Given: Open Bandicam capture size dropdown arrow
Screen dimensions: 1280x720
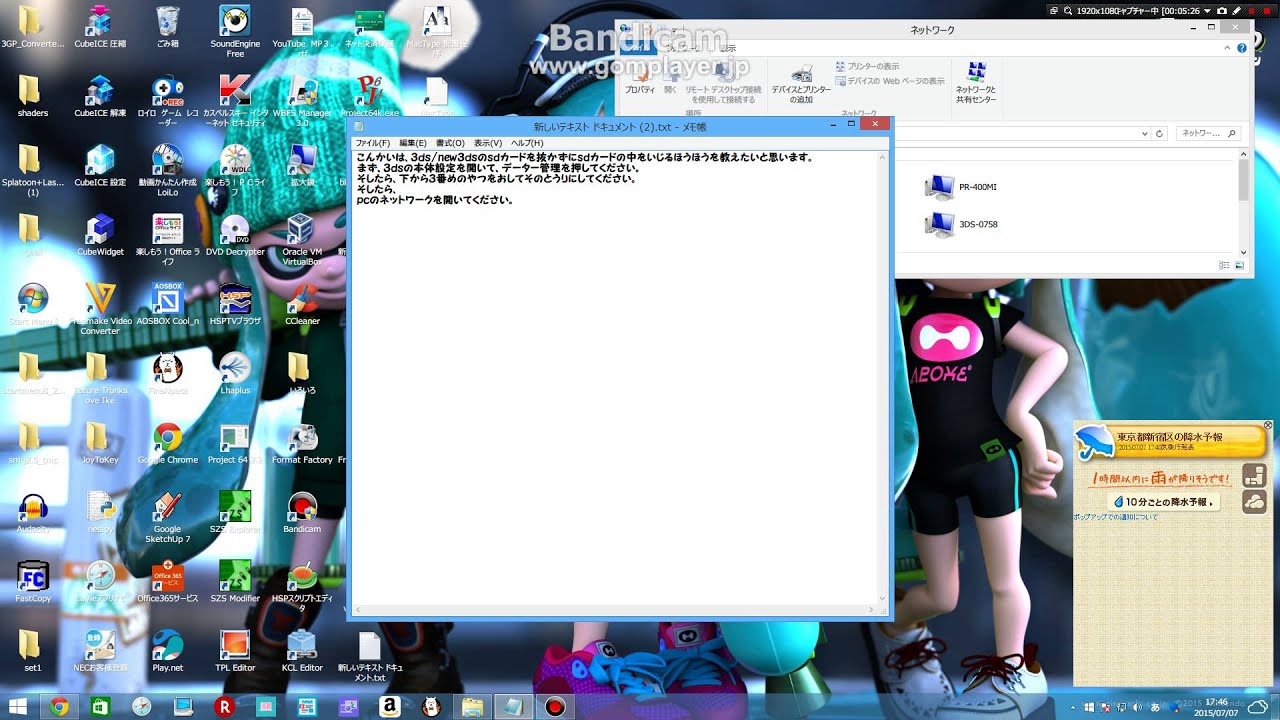Looking at the screenshot, I should (x=1207, y=10).
